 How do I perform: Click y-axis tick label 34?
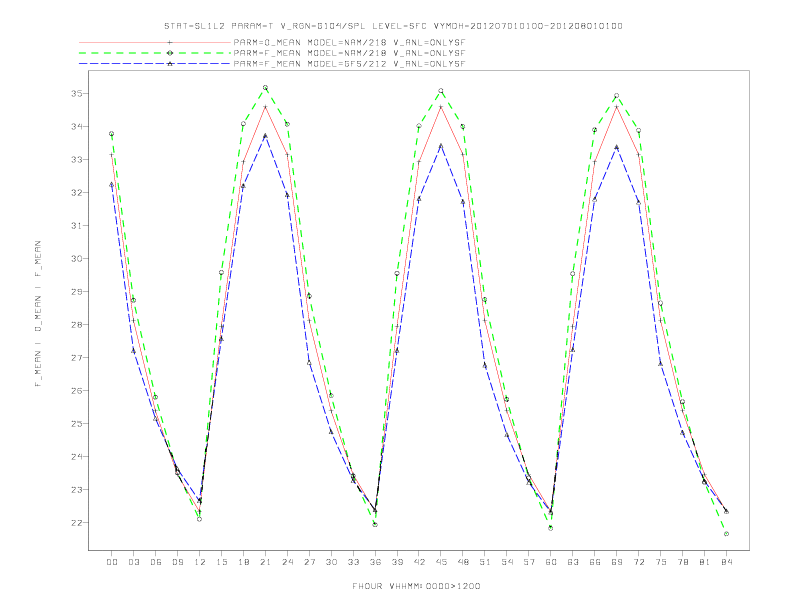[x=77, y=127]
